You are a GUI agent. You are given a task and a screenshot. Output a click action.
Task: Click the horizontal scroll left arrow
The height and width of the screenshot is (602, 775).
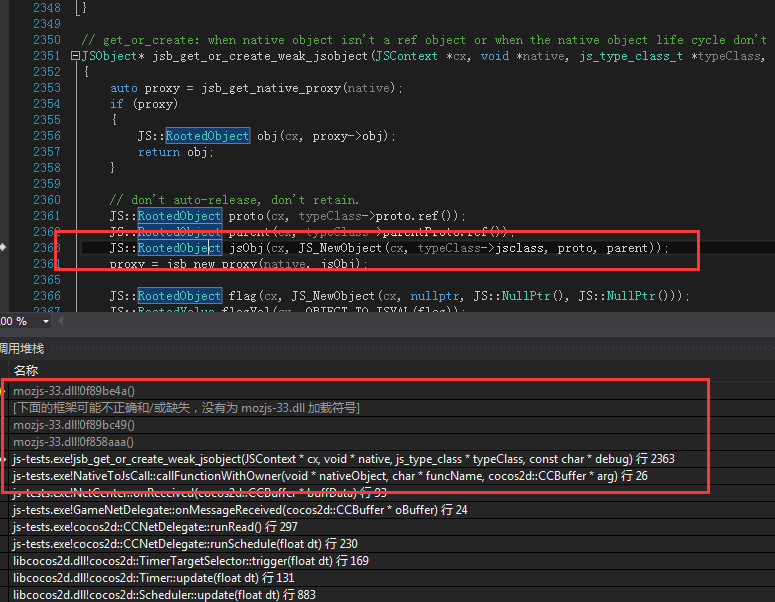tap(61, 321)
